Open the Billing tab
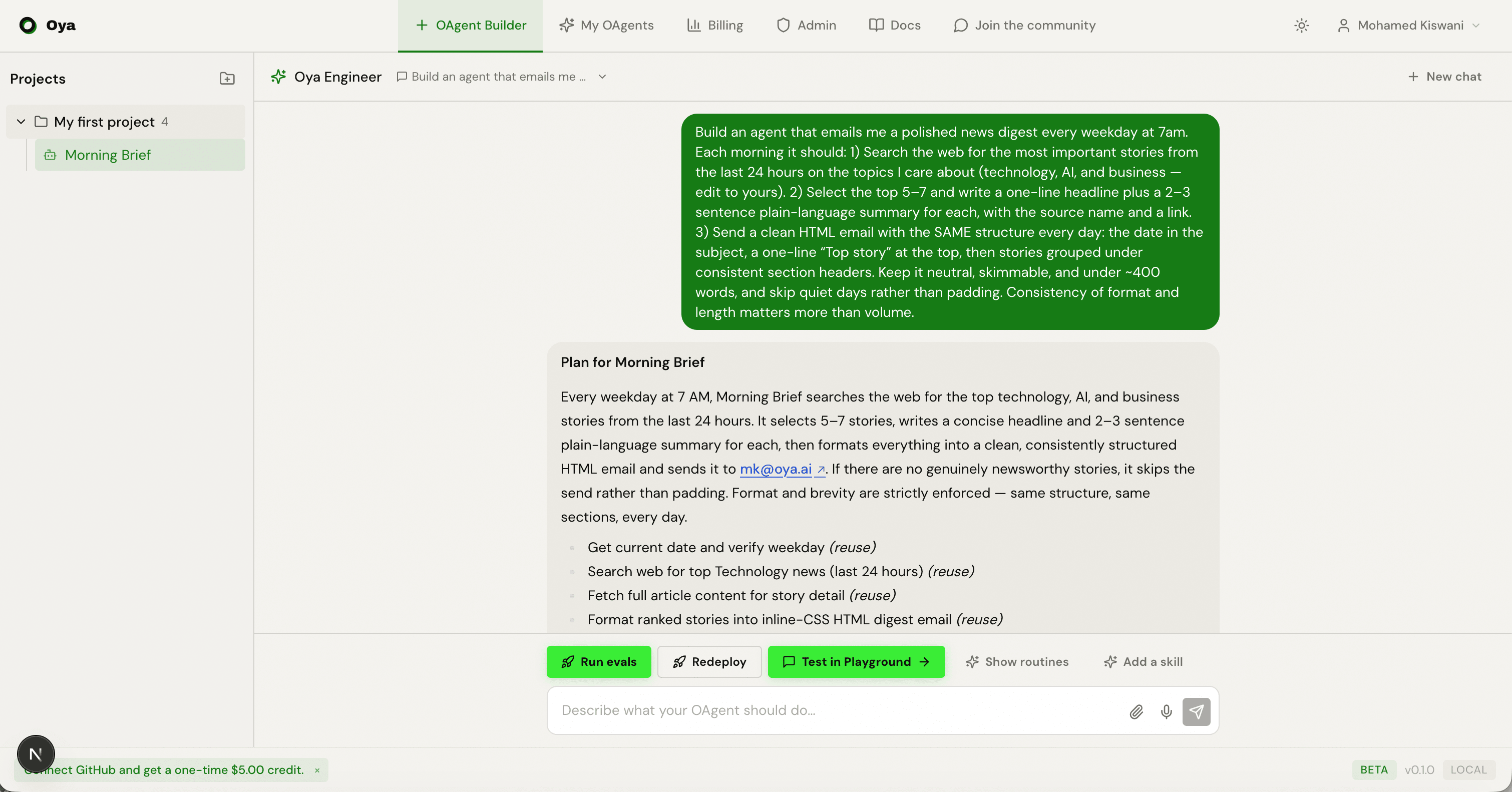 (x=715, y=25)
